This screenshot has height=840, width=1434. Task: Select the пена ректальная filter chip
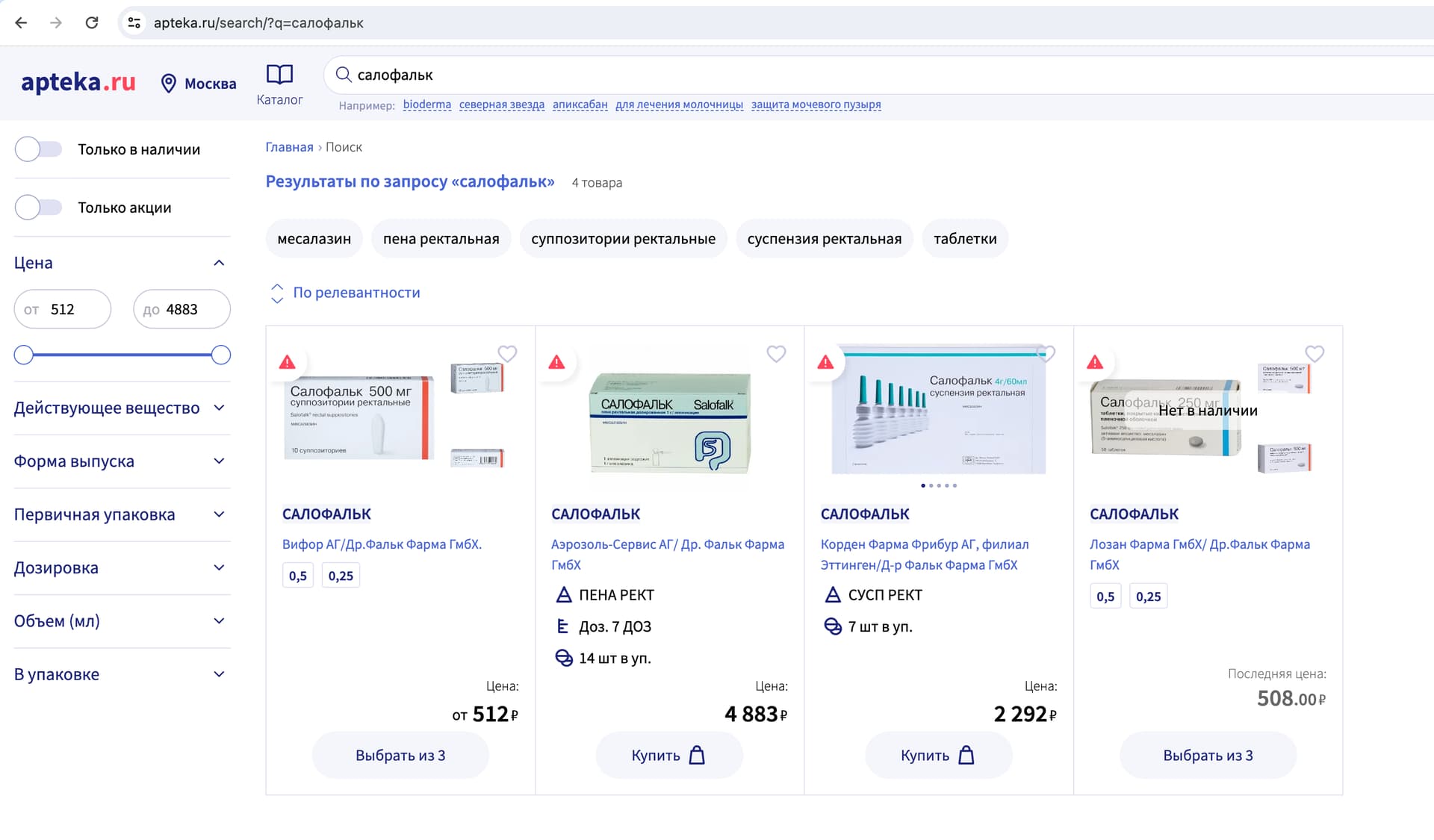click(x=441, y=239)
